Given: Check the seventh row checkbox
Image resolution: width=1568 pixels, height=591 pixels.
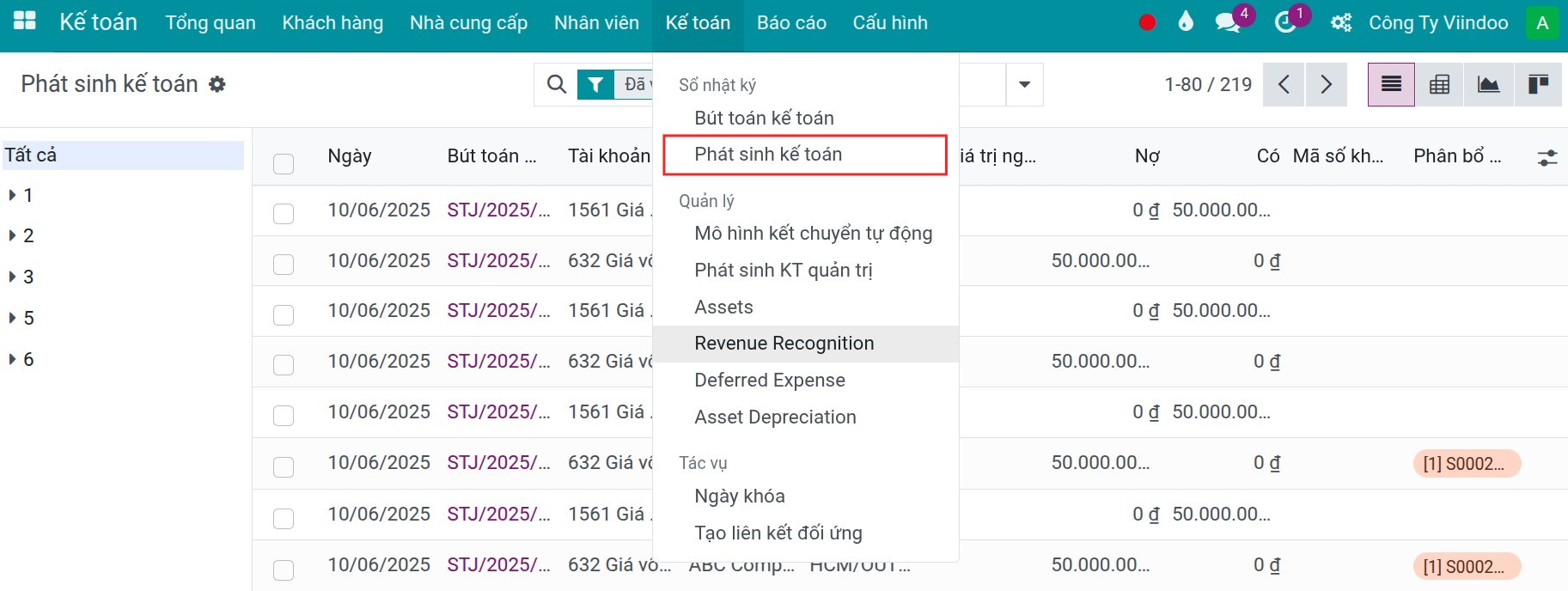Looking at the screenshot, I should [x=284, y=518].
